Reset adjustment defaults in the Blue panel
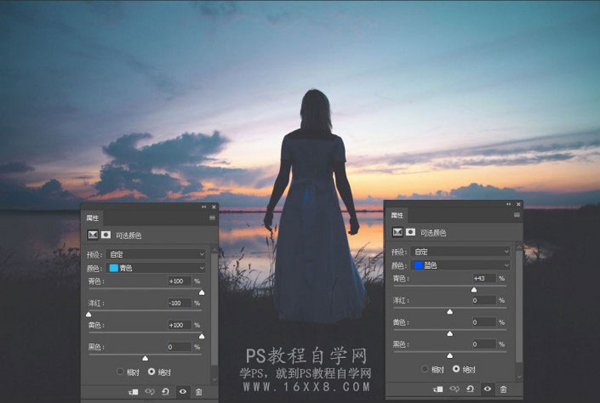This screenshot has height=403, width=600. [x=470, y=389]
